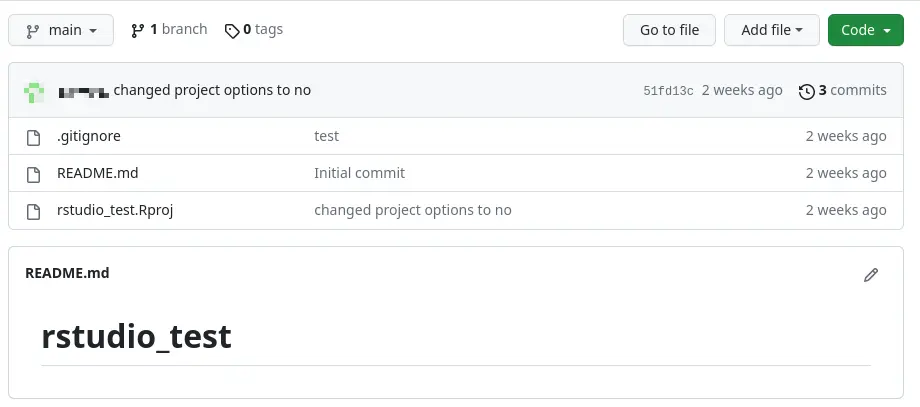Click the Go to file button

click(x=669, y=30)
